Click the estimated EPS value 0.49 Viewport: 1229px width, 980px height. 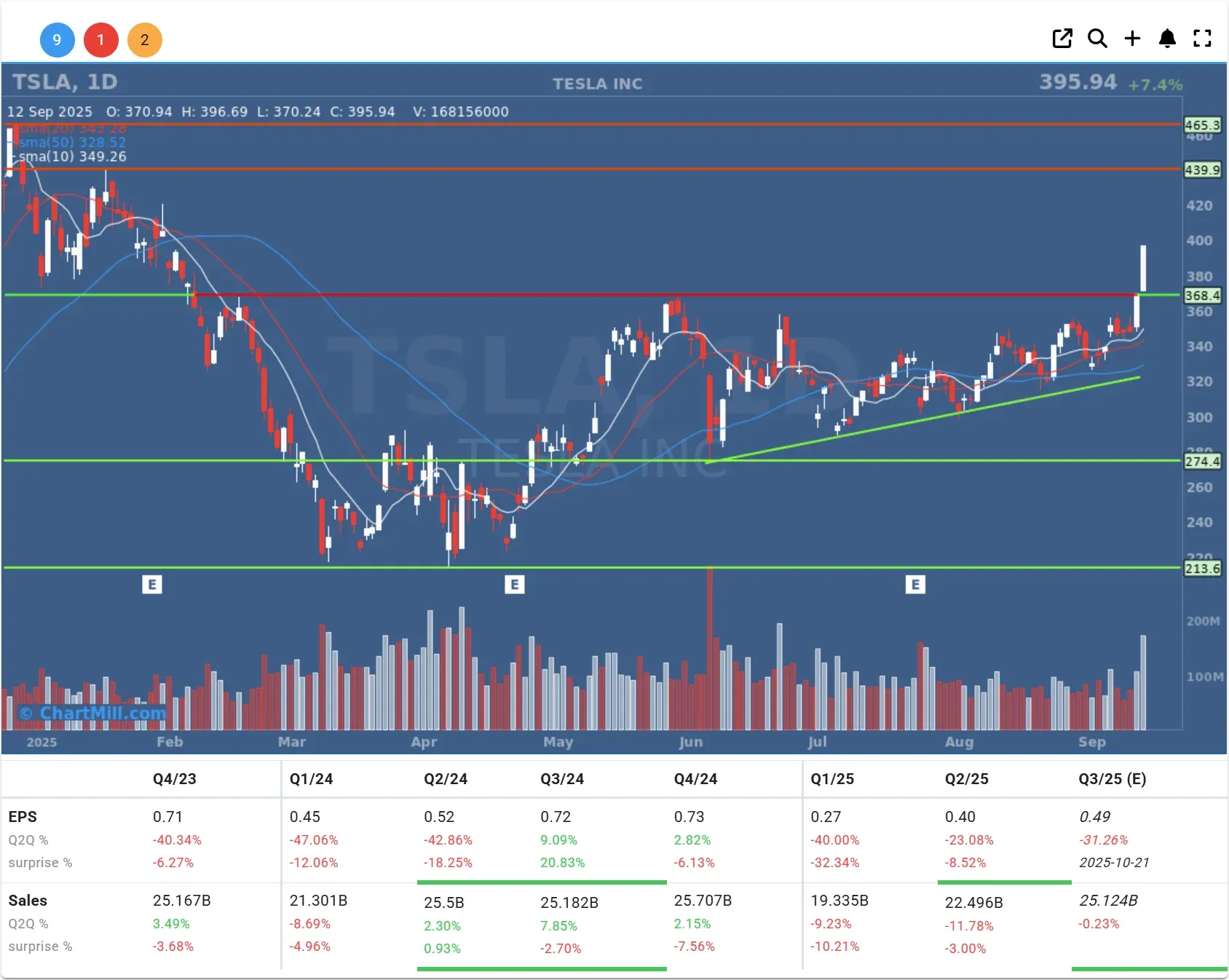pyautogui.click(x=1095, y=817)
